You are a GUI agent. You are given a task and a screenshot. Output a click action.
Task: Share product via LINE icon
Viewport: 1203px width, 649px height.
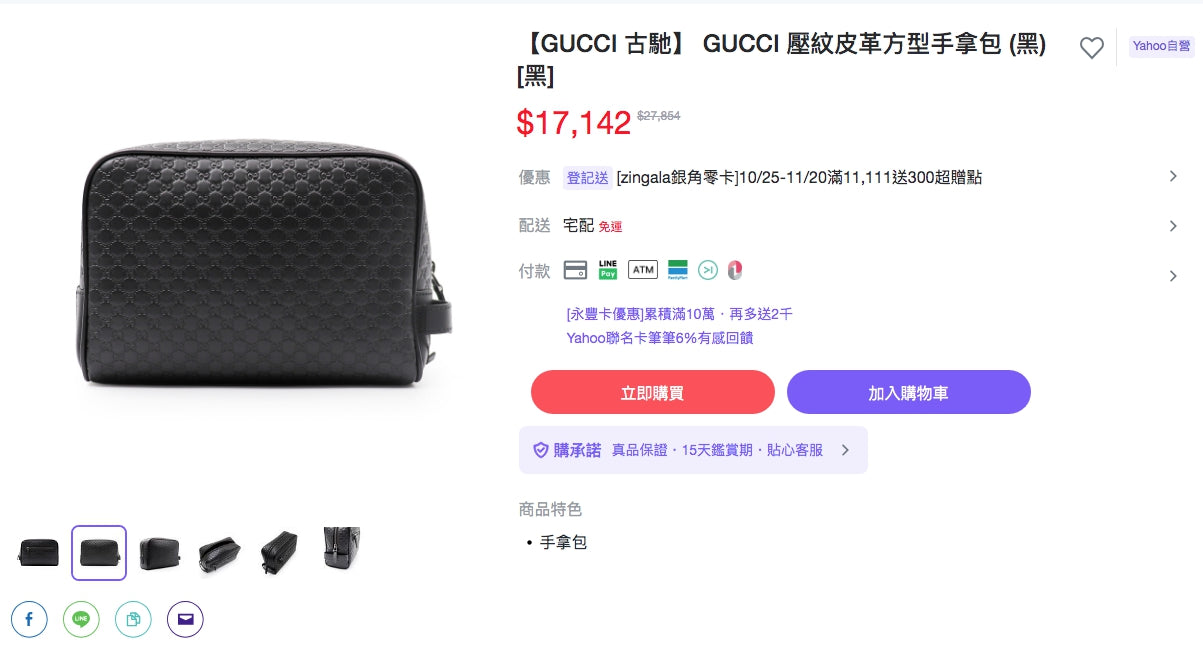(x=81, y=619)
